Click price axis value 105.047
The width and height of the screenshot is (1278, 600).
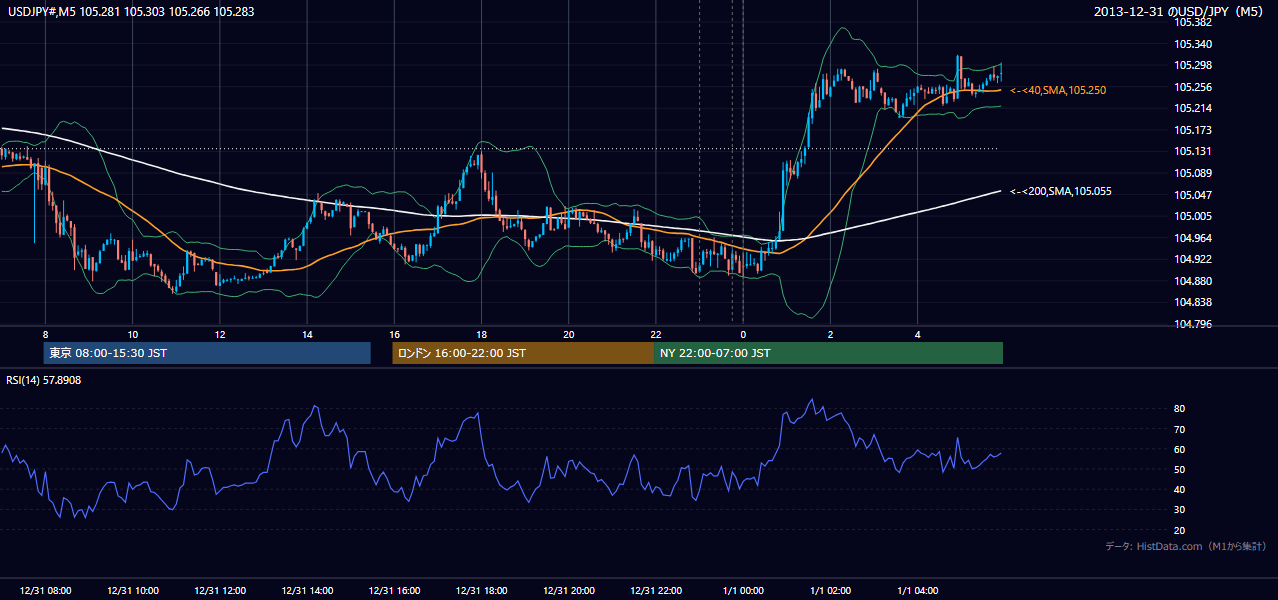tap(1193, 194)
